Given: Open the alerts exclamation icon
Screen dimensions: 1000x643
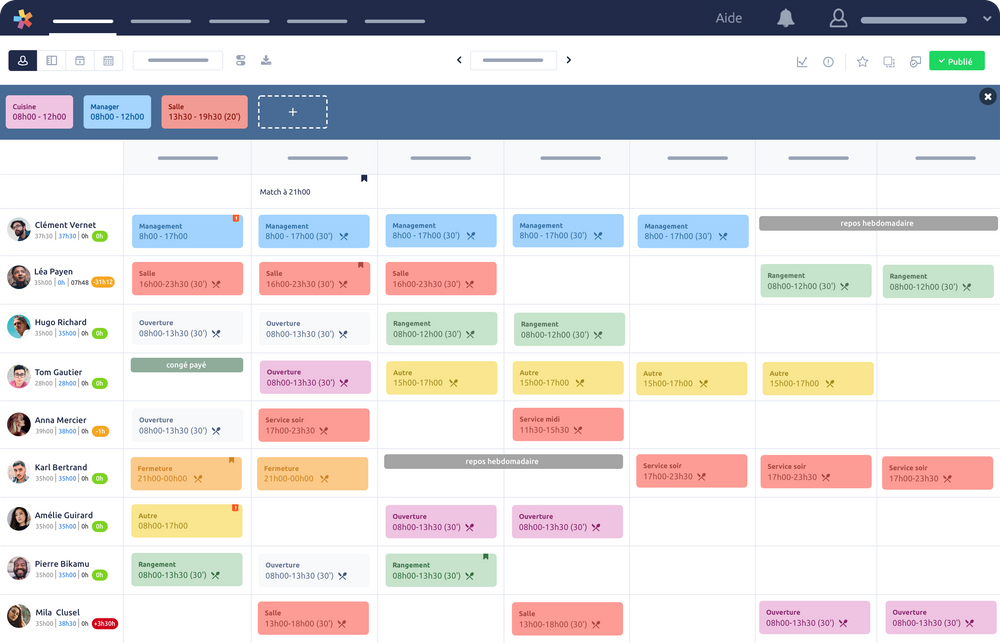Looking at the screenshot, I should pyautogui.click(x=828, y=61).
